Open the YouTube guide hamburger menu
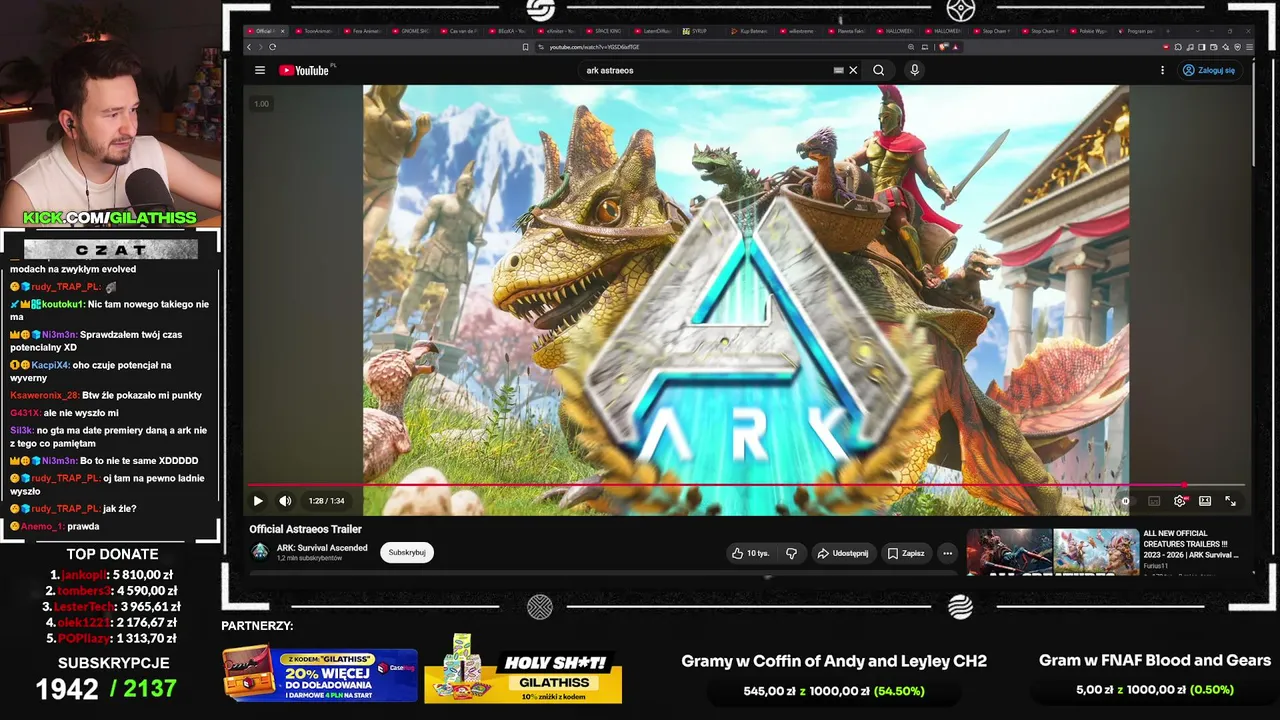Image resolution: width=1280 pixels, height=720 pixels. [x=260, y=70]
